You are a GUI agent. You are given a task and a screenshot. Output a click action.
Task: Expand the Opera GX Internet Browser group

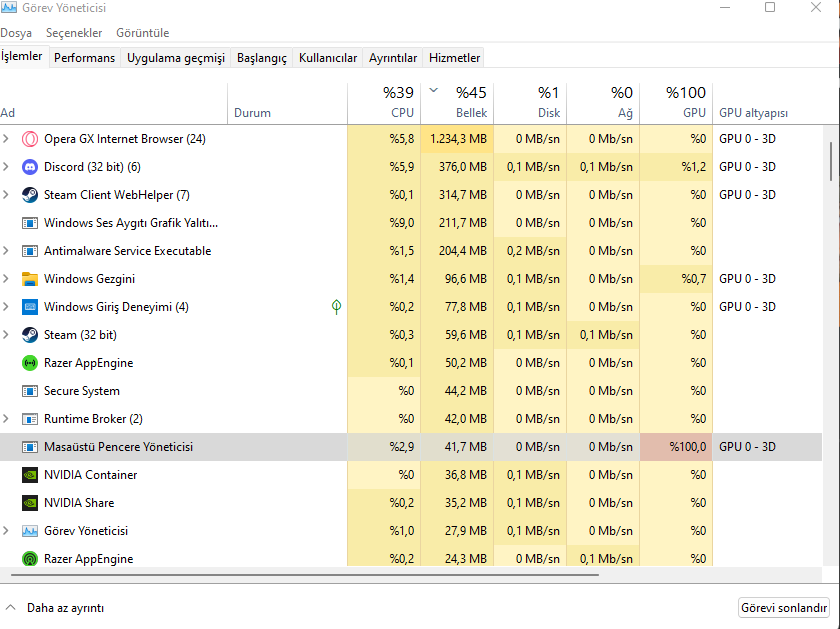pyautogui.click(x=7, y=139)
